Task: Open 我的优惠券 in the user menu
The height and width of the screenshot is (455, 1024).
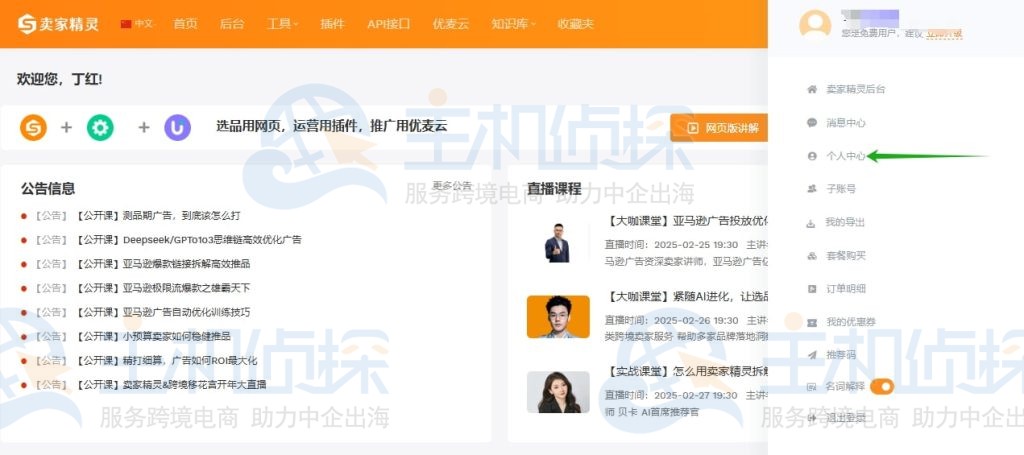Action: click(851, 322)
